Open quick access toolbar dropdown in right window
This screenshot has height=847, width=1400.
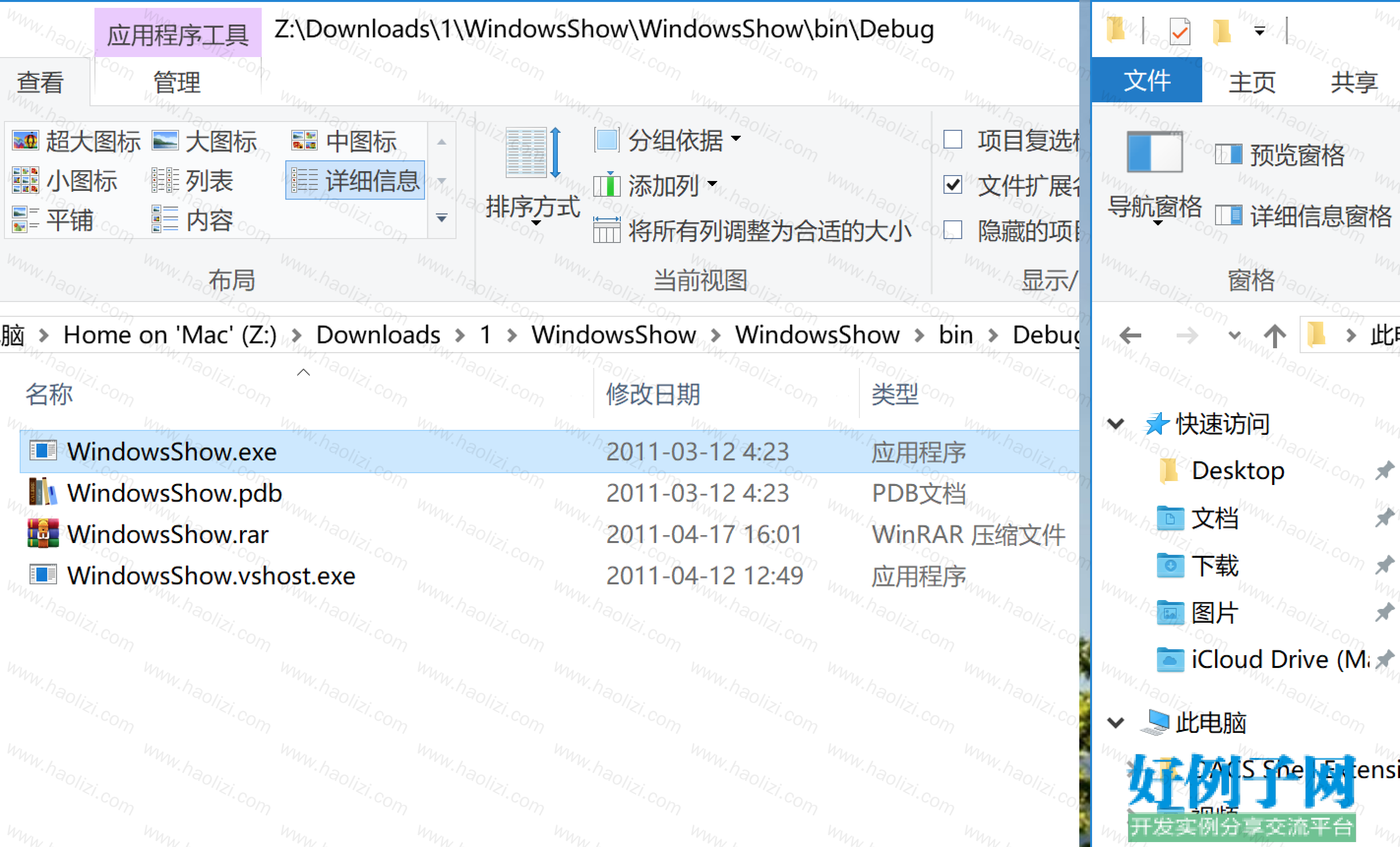[1260, 30]
